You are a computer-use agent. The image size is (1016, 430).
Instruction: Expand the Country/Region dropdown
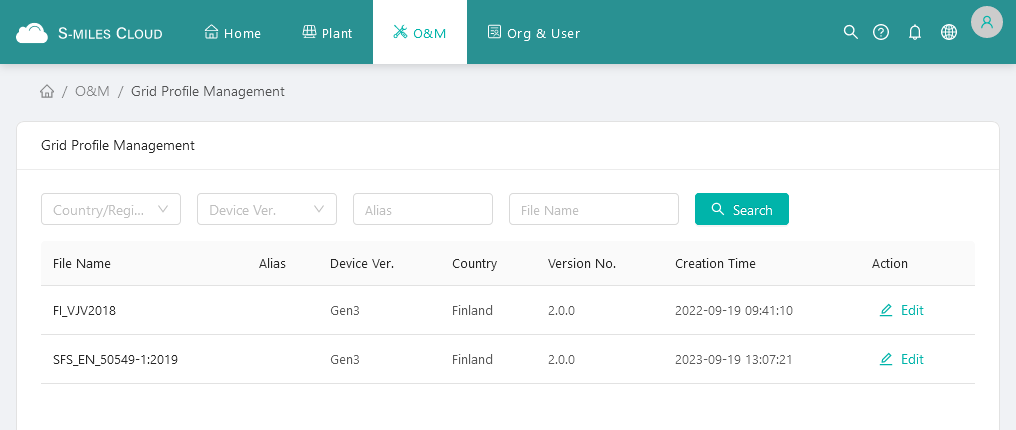111,210
